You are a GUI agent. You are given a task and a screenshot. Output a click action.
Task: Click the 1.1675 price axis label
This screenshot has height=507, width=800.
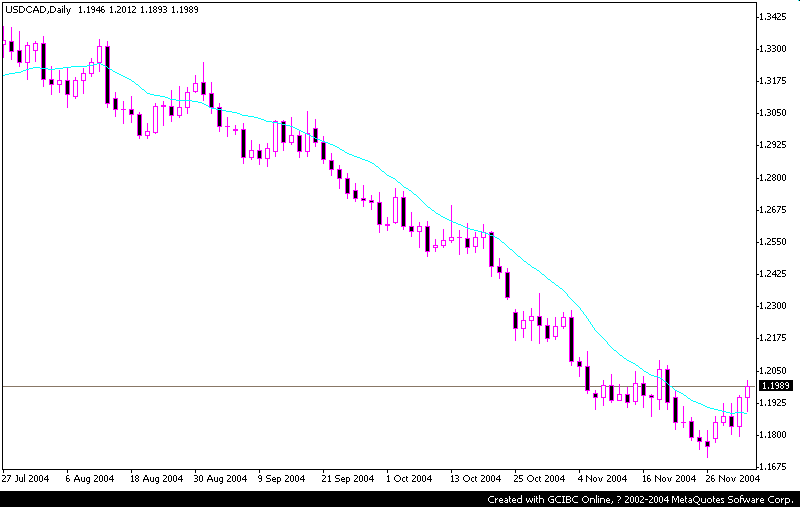[x=772, y=467]
